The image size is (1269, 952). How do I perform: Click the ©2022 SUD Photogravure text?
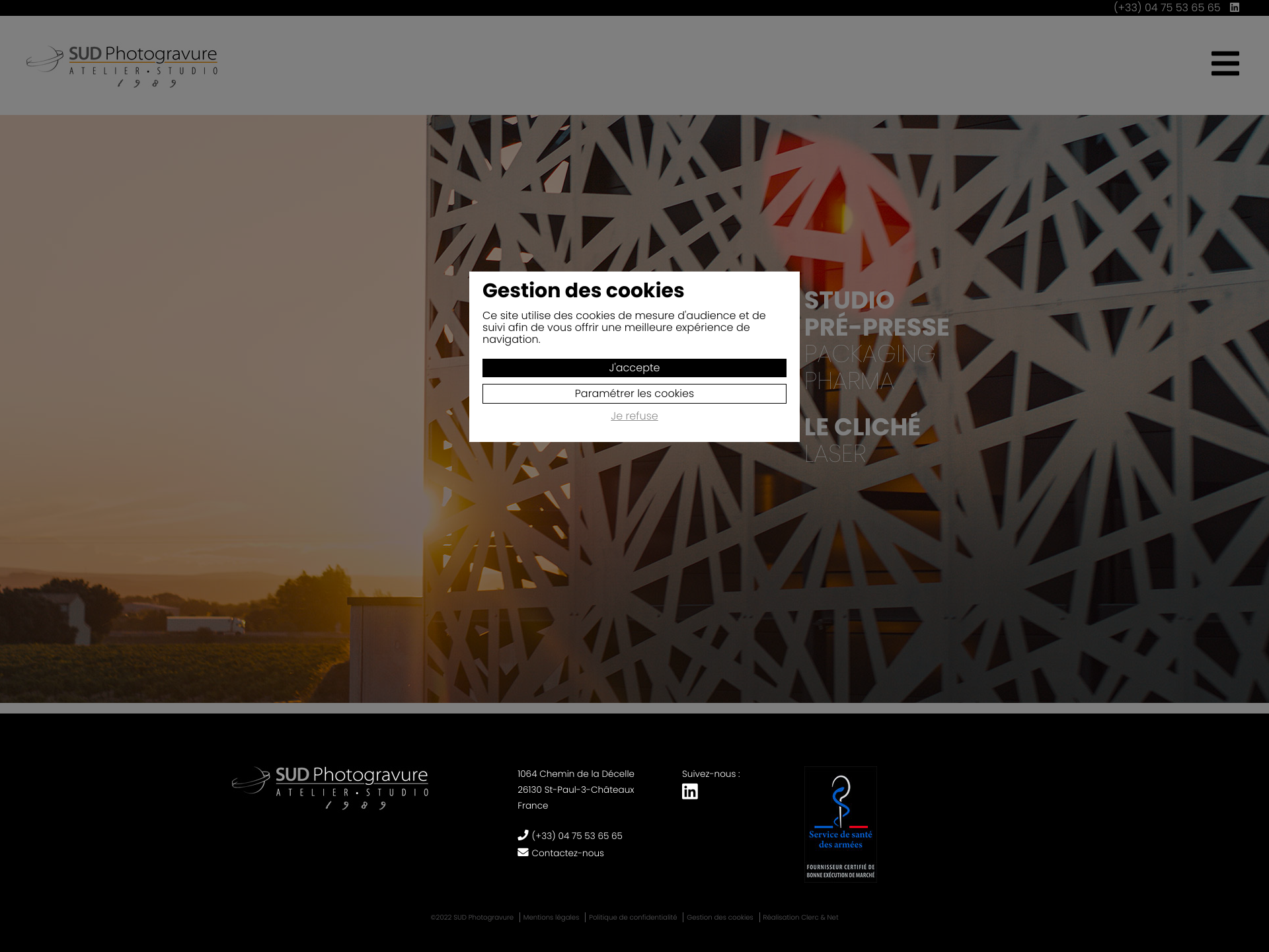click(x=472, y=917)
